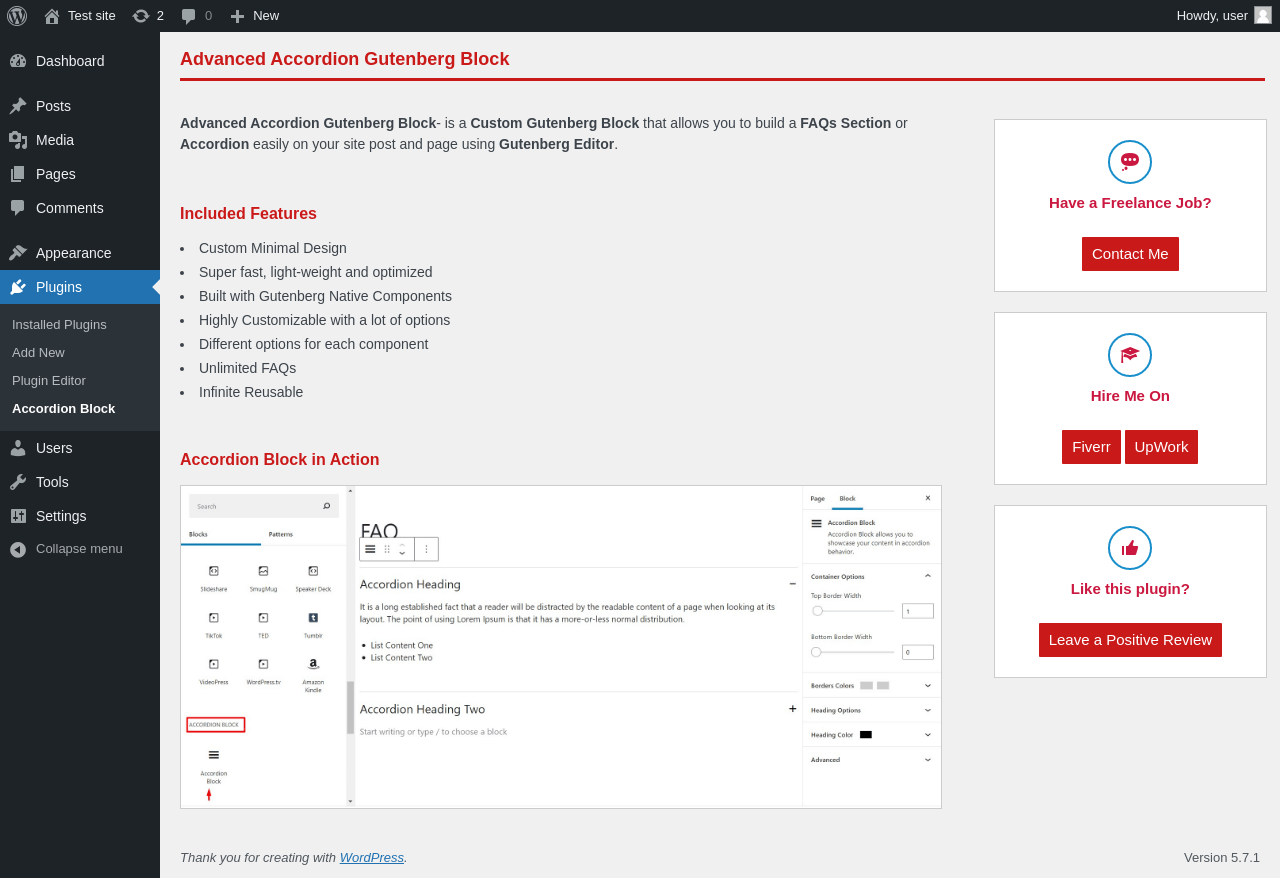This screenshot has width=1280, height=878.
Task: Open Plugin Editor submenu
Action: pos(49,380)
